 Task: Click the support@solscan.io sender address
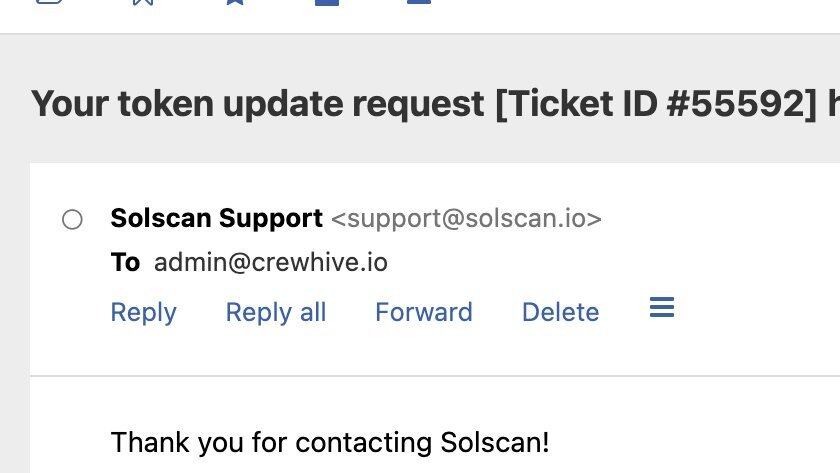tap(466, 218)
